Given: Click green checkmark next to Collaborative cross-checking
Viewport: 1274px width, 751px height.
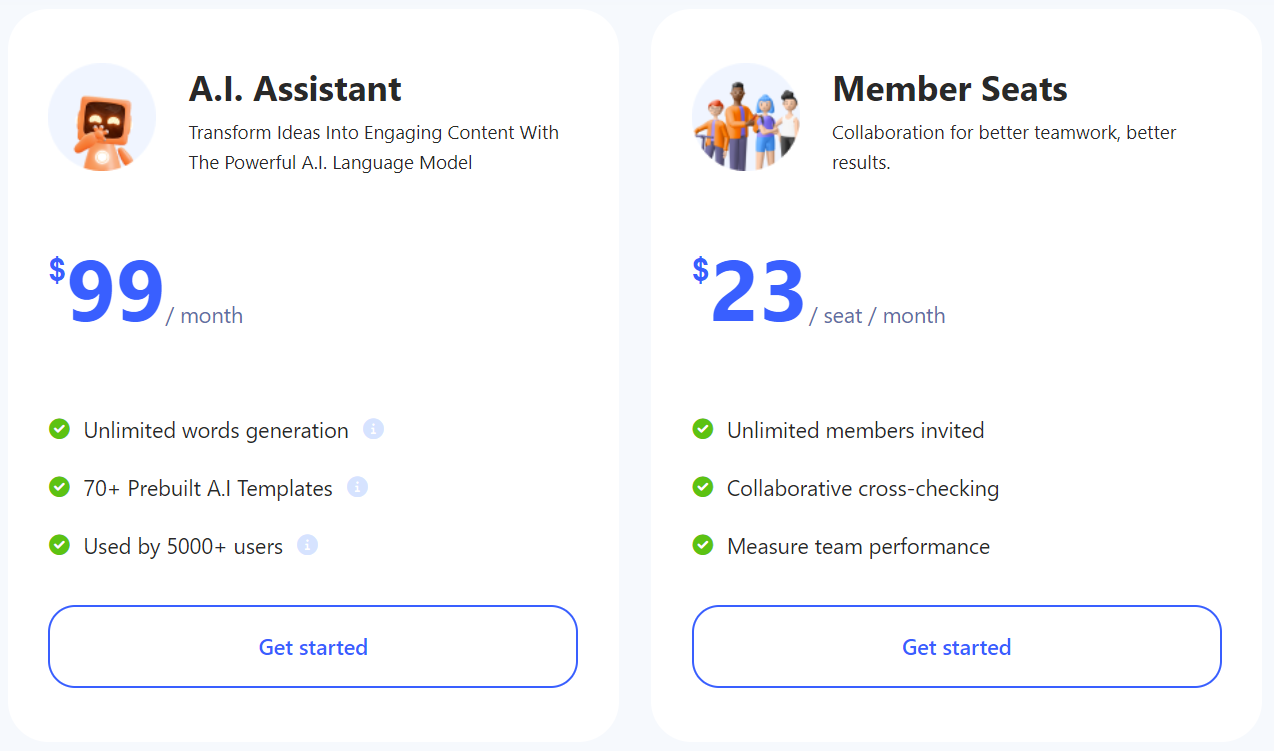Looking at the screenshot, I should click(x=703, y=487).
